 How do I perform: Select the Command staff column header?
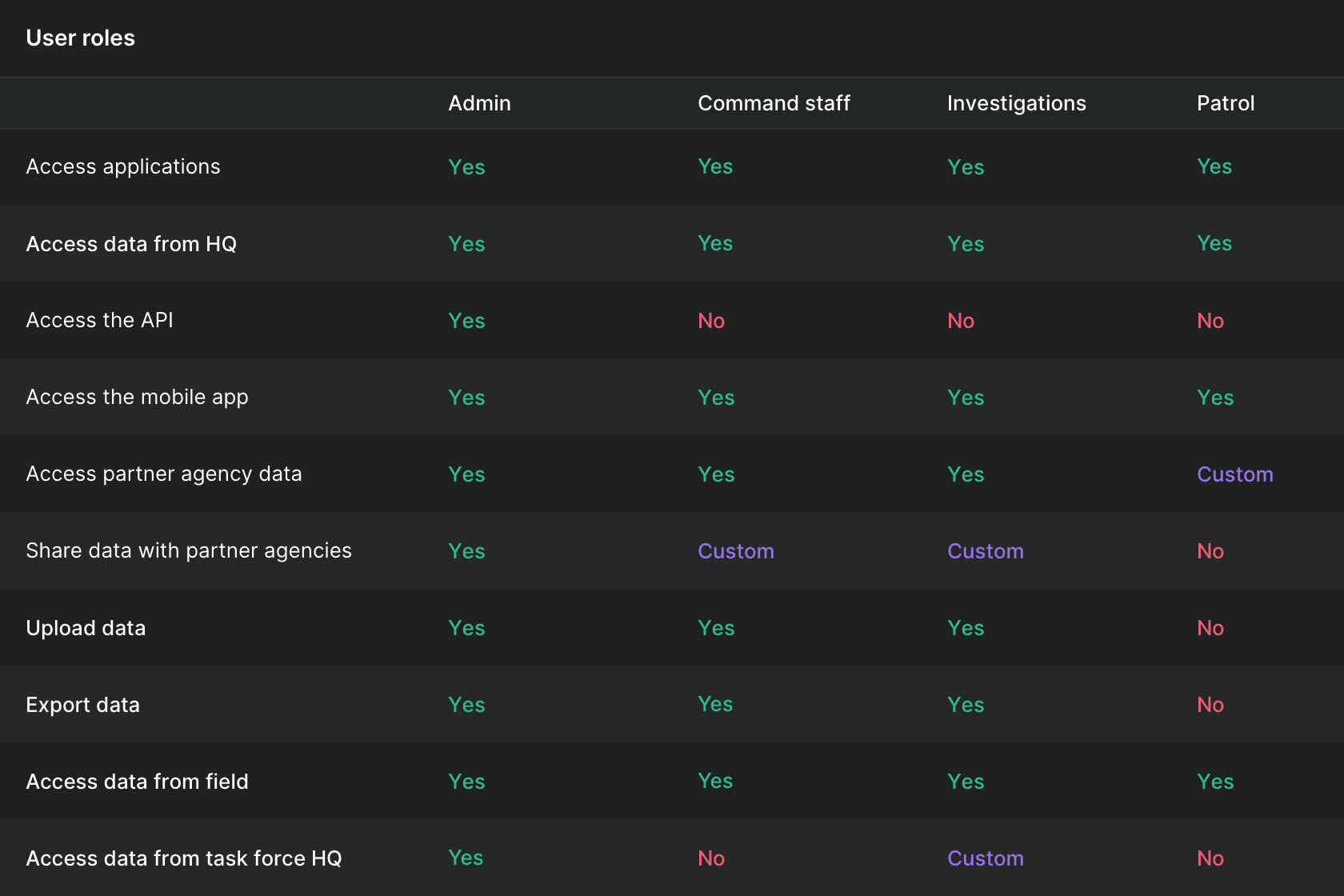coord(773,103)
